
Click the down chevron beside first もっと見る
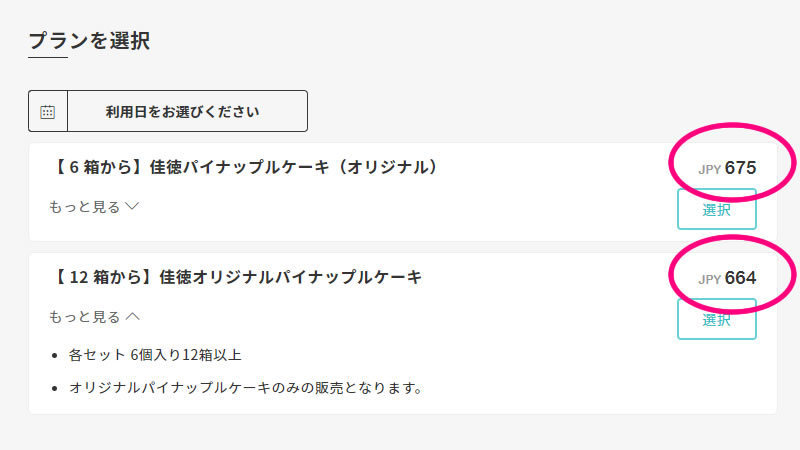click(132, 206)
